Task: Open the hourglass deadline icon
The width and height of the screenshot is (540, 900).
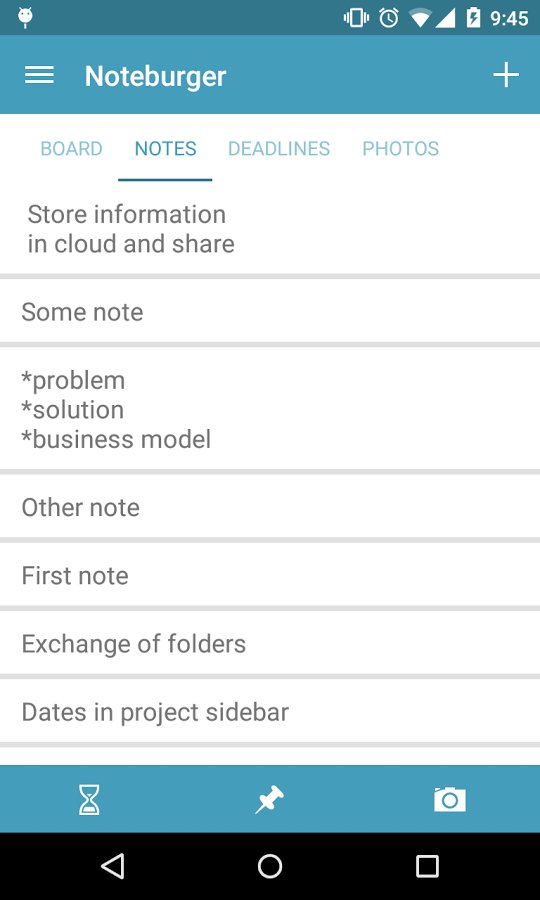Action: (x=90, y=799)
